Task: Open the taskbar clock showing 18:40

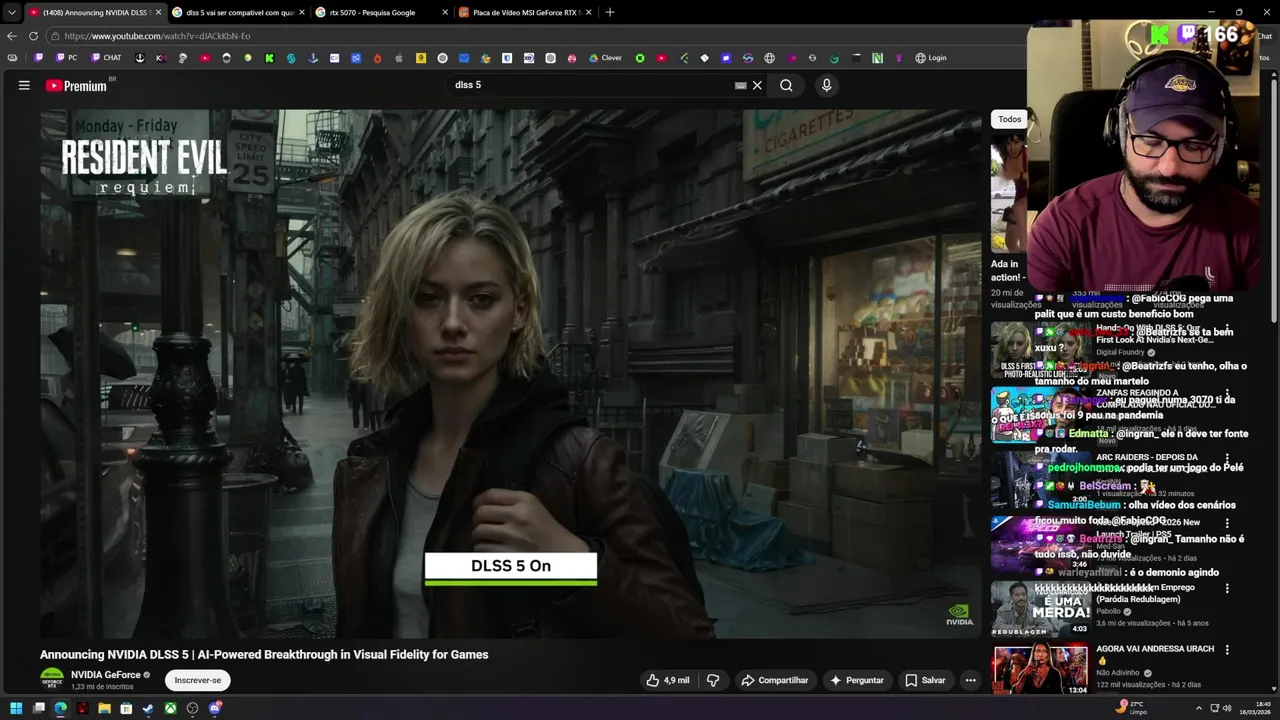Action: 1254,708
